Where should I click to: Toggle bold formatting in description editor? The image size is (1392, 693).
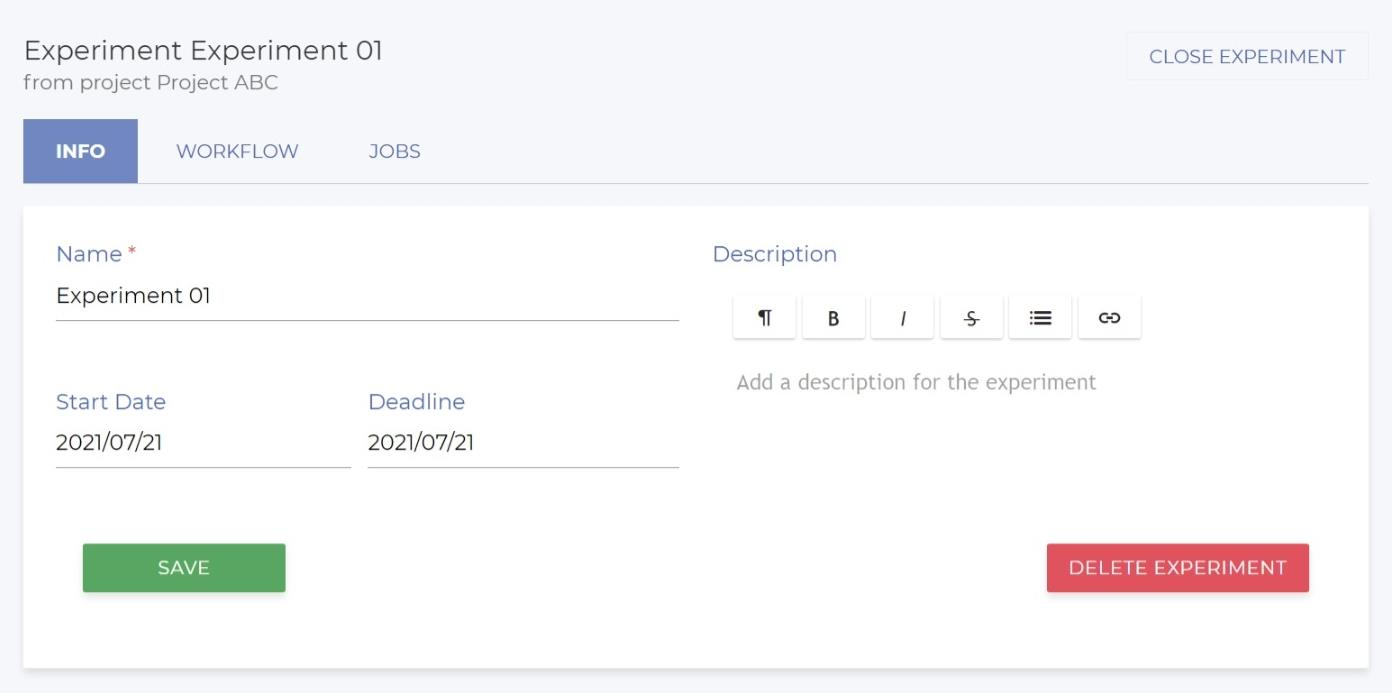pyautogui.click(x=833, y=318)
